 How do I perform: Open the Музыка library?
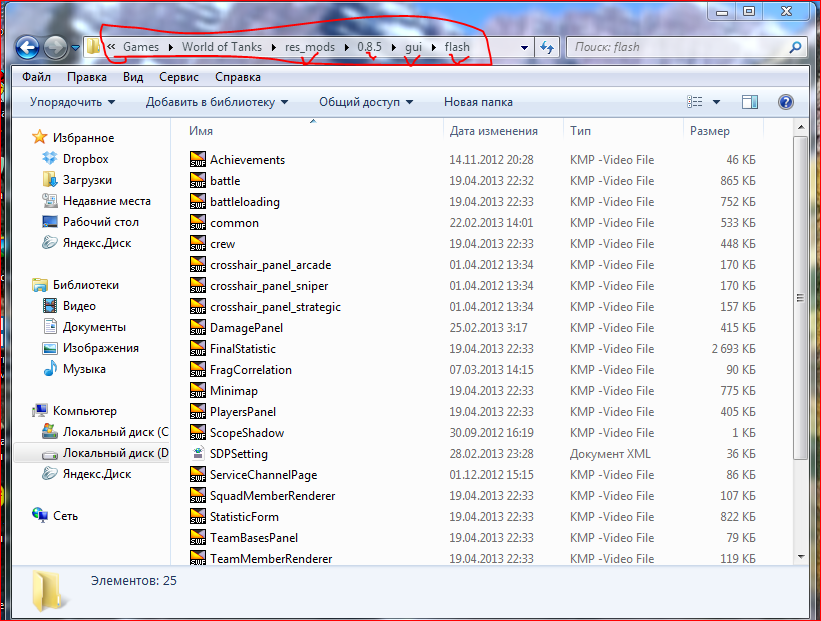click(84, 369)
